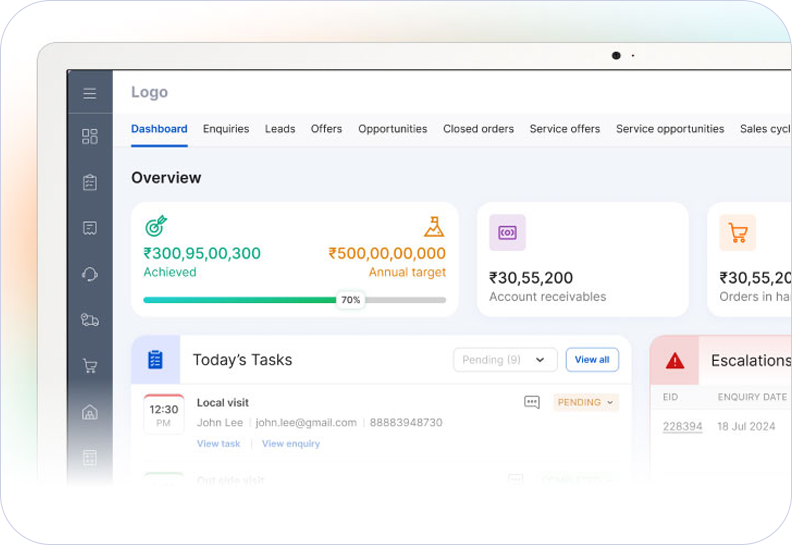792x545 pixels.
Task: Click the comment icon on Local visit task
Action: pos(532,402)
